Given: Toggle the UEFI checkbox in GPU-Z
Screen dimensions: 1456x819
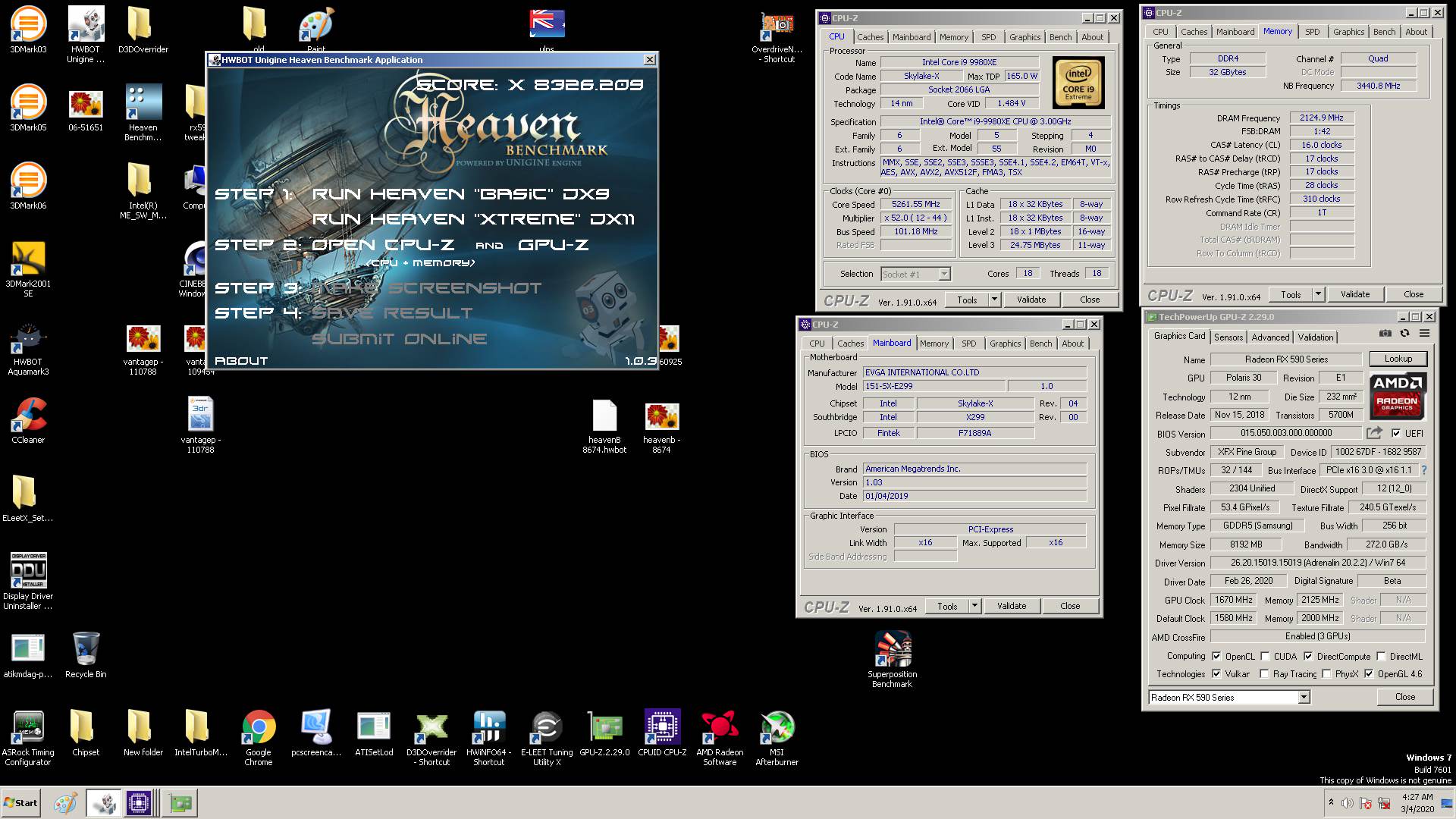Looking at the screenshot, I should [1396, 434].
